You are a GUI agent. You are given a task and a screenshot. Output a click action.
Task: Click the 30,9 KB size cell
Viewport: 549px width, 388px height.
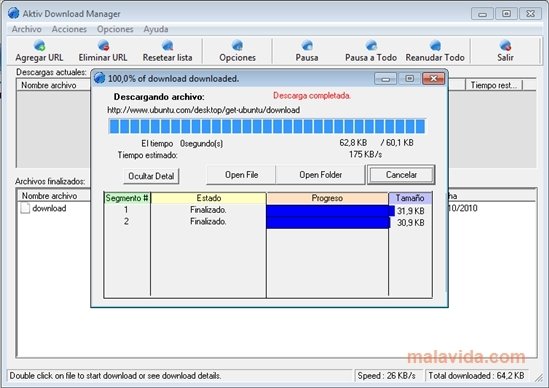pos(411,223)
